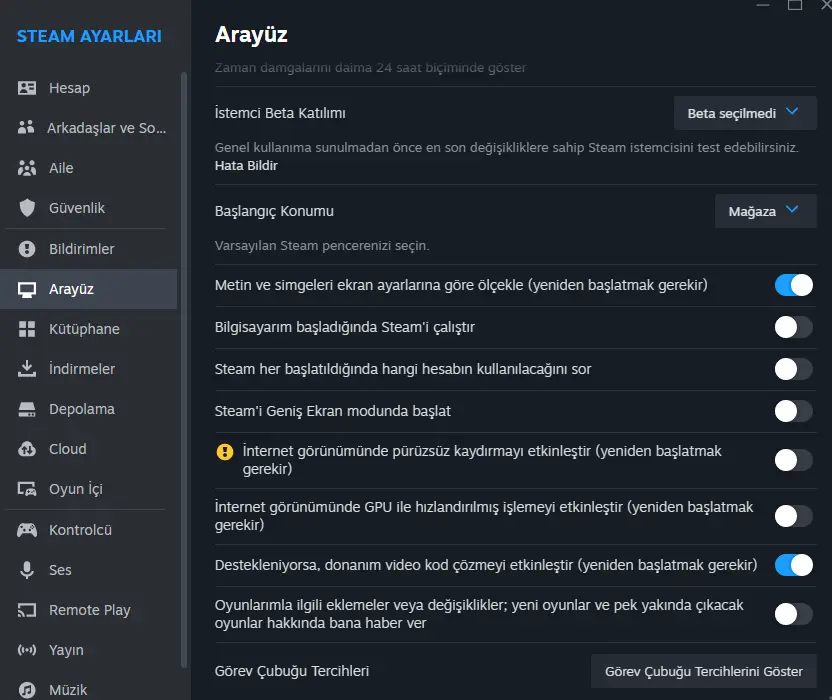Click the Müzik note icon
This screenshot has width=832, height=700.
click(27, 690)
